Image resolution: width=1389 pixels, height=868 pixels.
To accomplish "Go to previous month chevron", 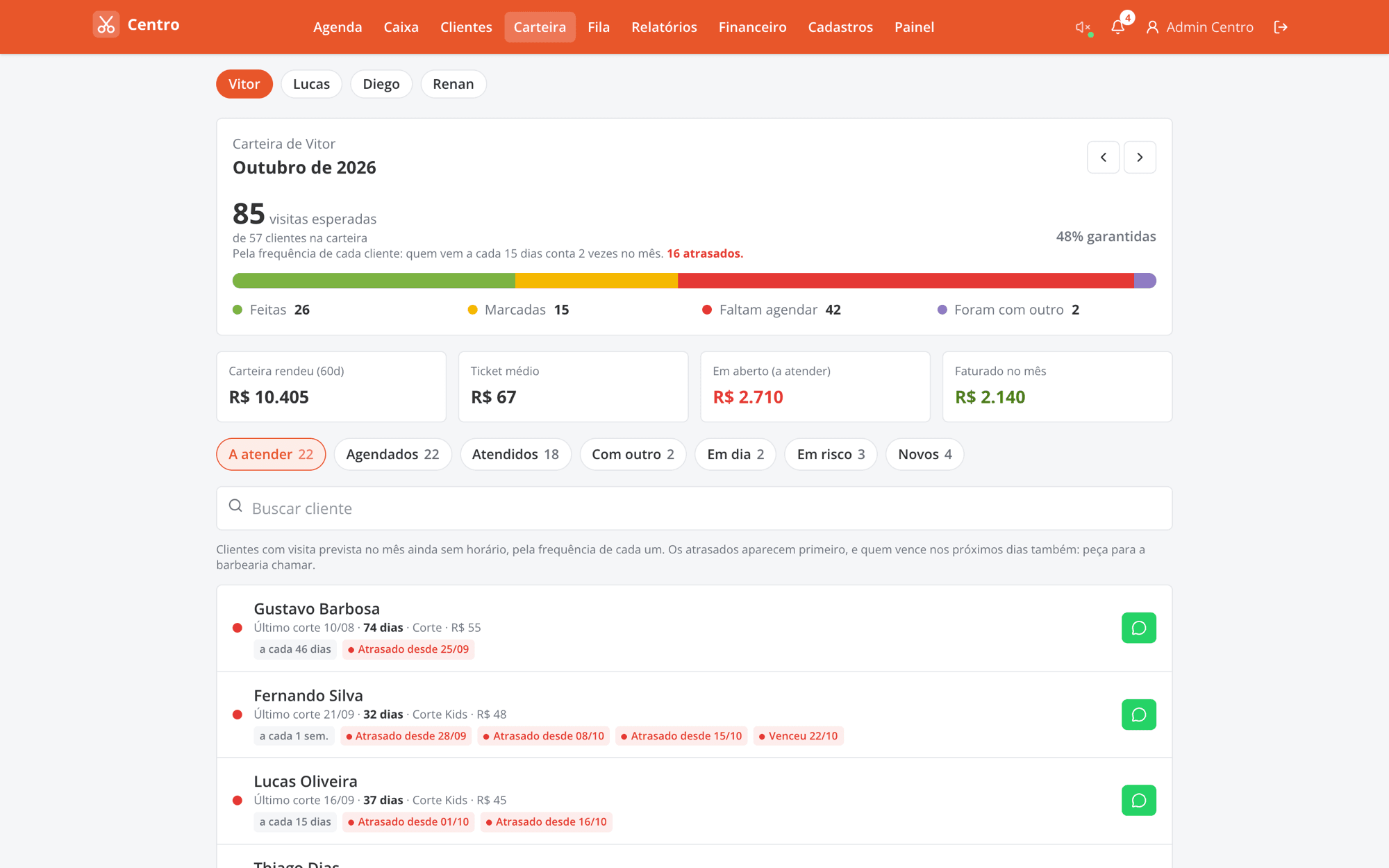I will click(x=1103, y=157).
